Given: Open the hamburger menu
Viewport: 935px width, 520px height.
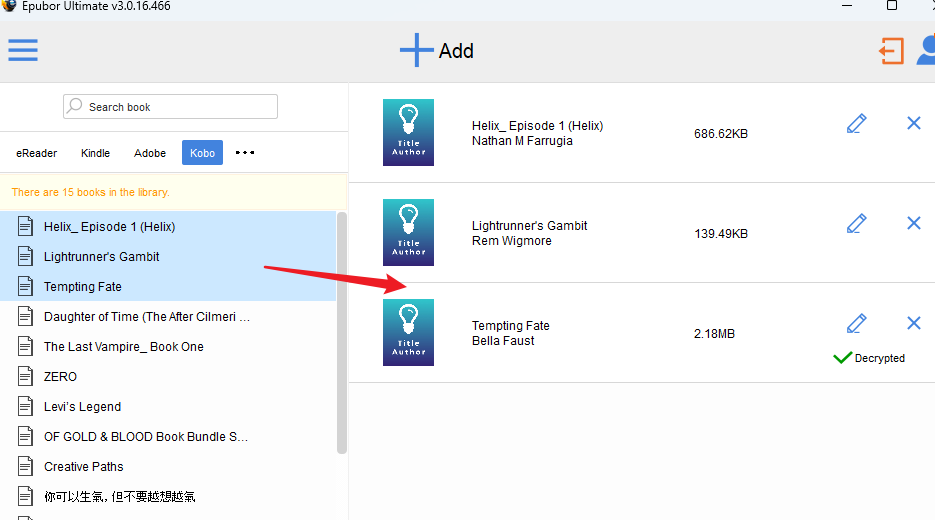Looking at the screenshot, I should tap(23, 50).
